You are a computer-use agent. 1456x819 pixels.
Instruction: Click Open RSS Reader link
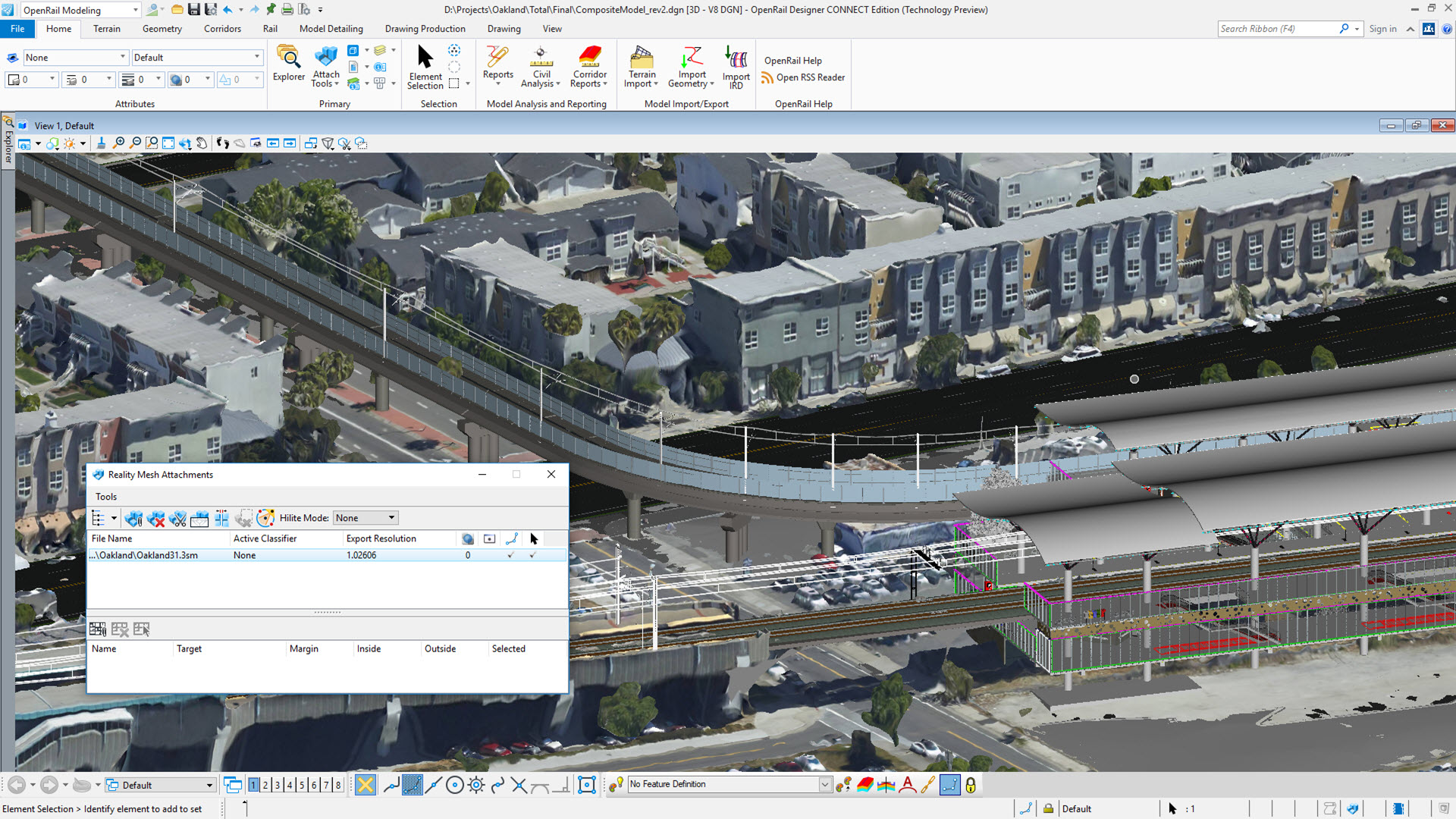pos(810,77)
